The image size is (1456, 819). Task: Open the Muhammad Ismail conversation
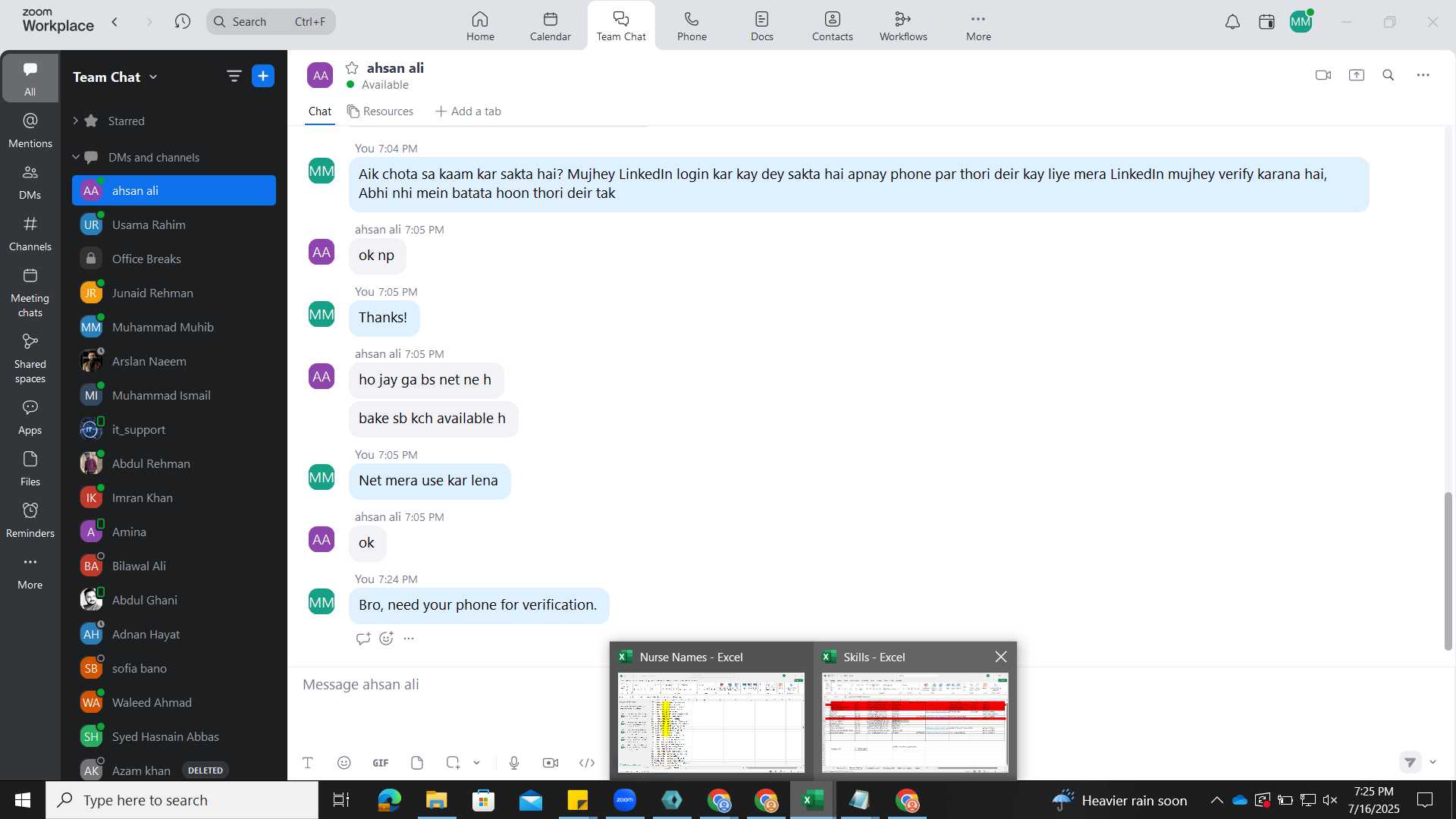tap(174, 395)
